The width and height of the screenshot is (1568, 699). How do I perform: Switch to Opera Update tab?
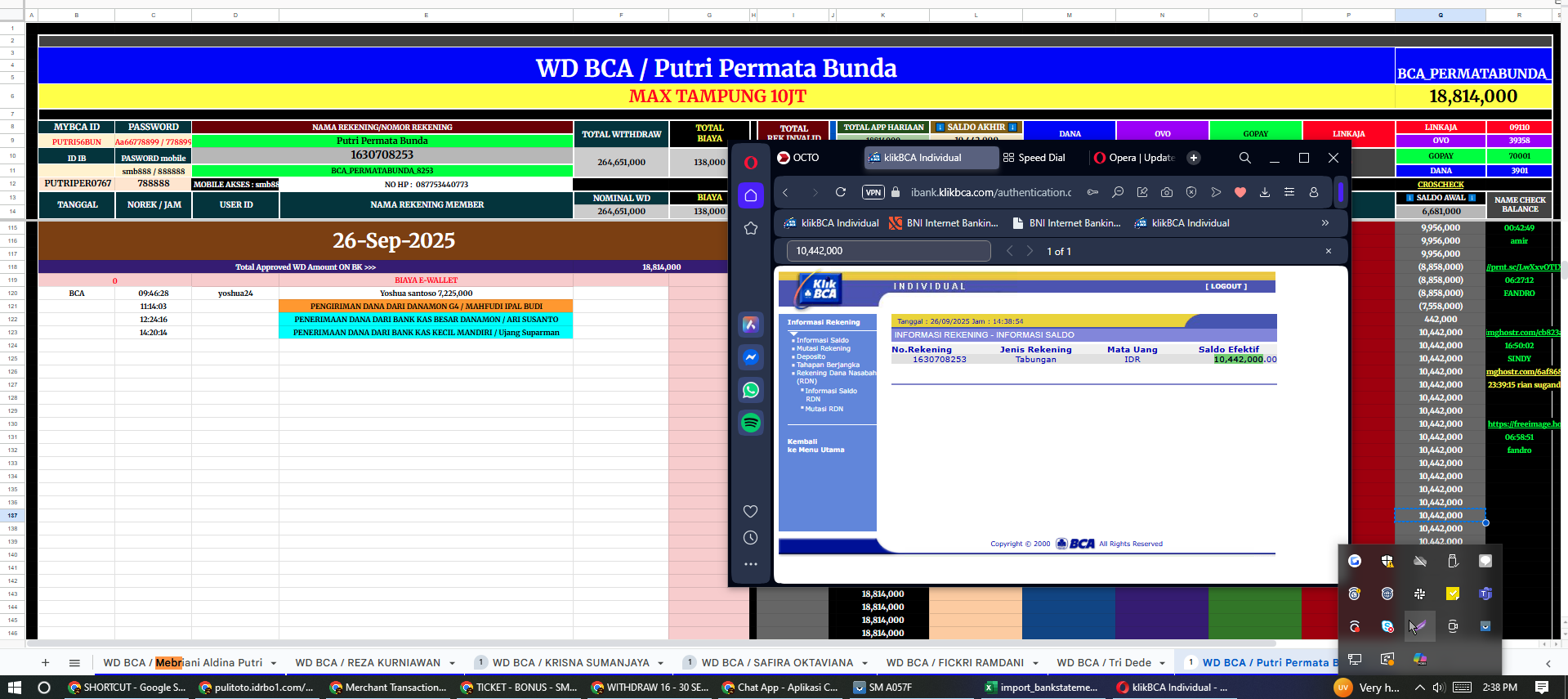[1135, 158]
